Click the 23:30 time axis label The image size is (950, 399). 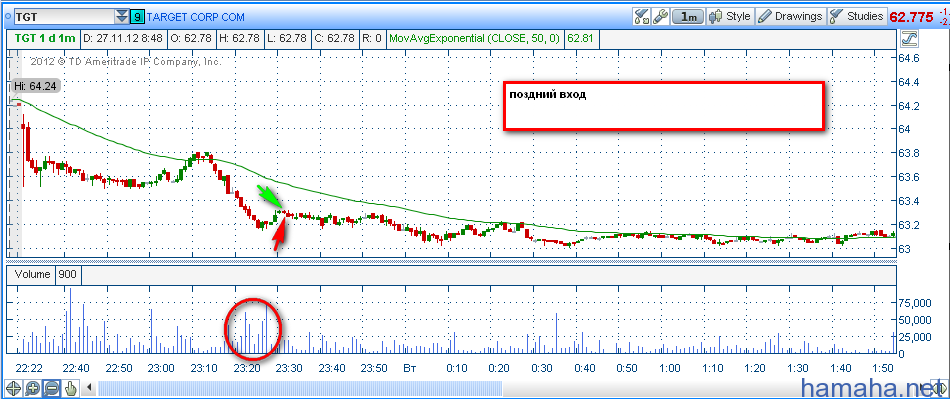coord(289,368)
